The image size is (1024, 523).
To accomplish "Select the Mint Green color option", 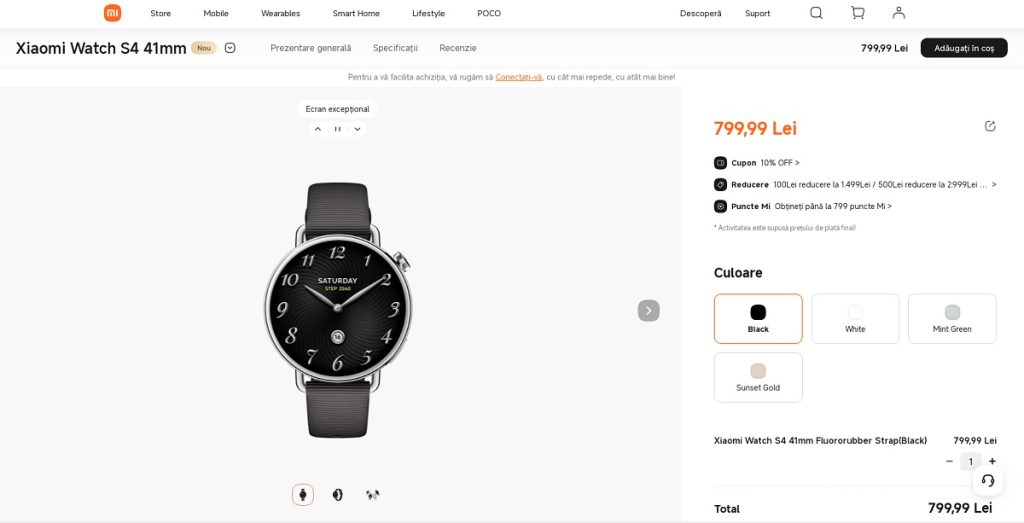I will click(x=952, y=319).
